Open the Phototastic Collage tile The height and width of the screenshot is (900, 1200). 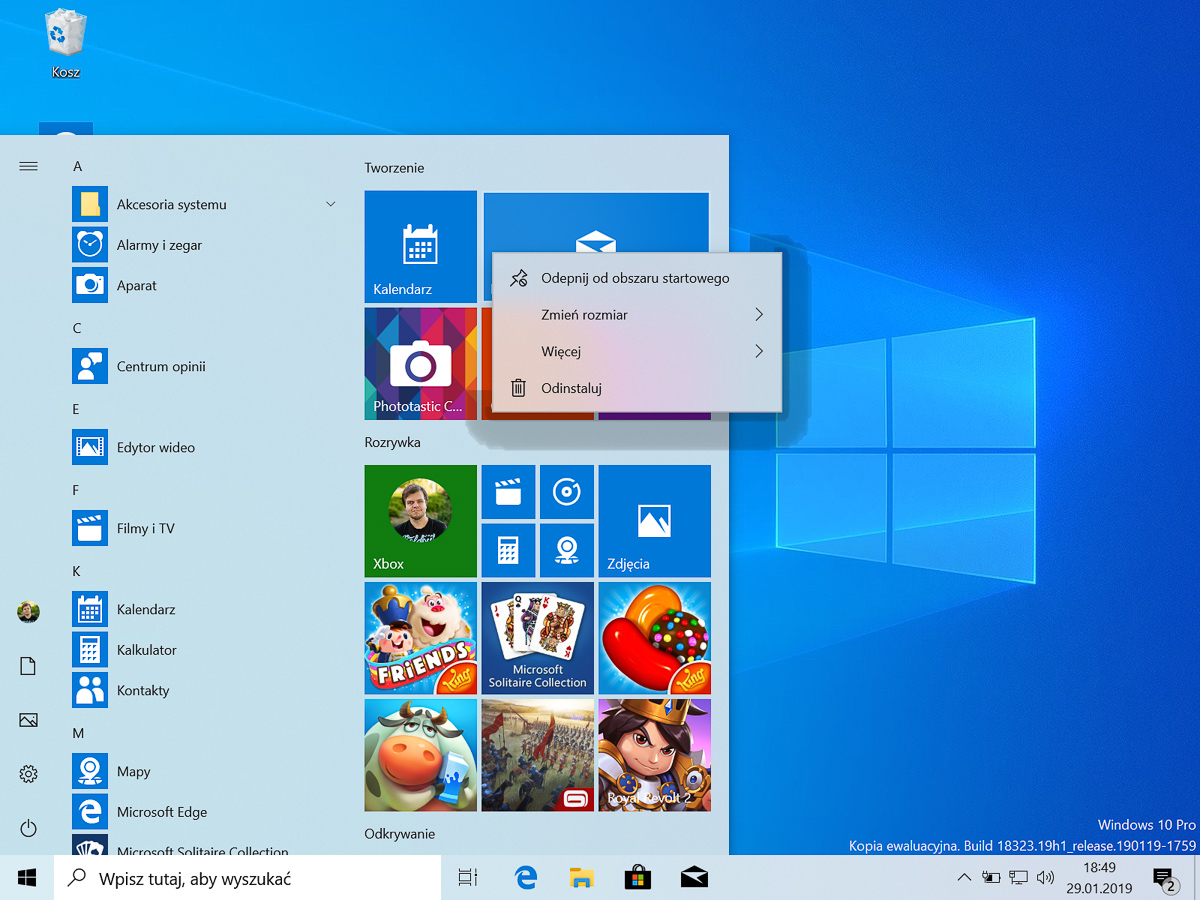(420, 364)
